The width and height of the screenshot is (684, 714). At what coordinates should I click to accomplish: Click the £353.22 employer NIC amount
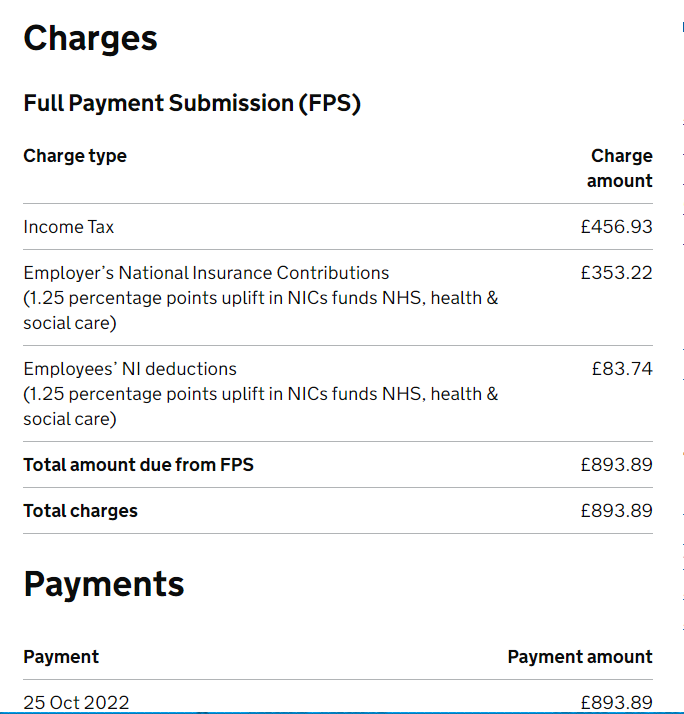tap(616, 273)
